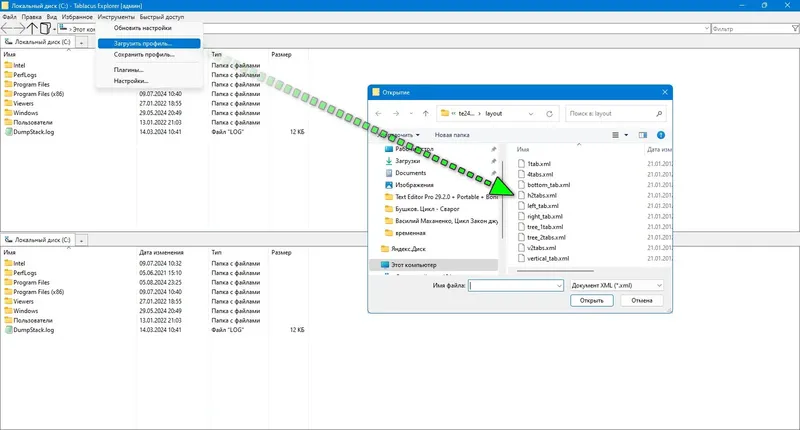The height and width of the screenshot is (430, 800).
Task: Expand the dialog path history dropdown
Action: 531,114
